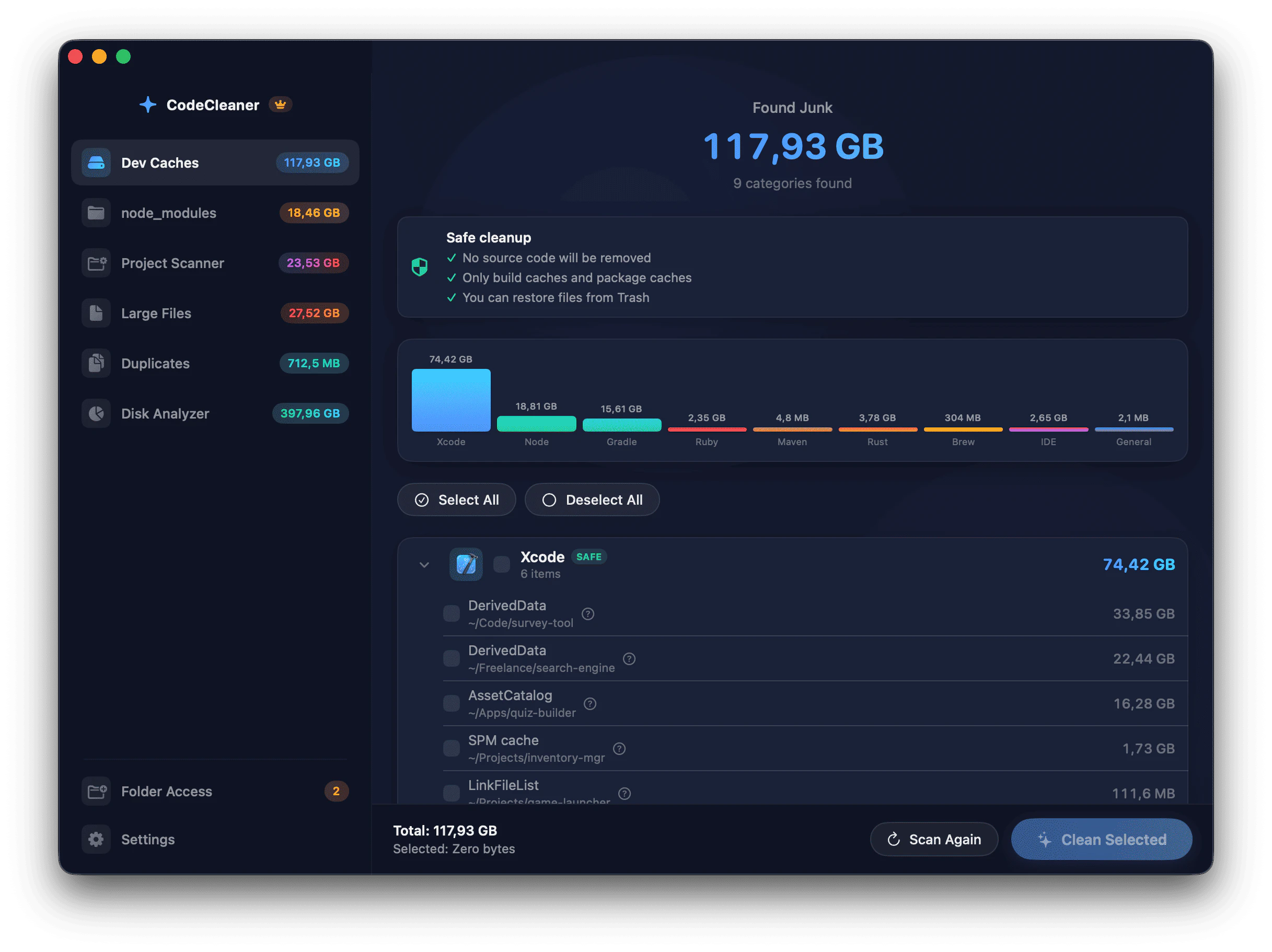Select the Dev Caches sidebar icon
1272x952 pixels.
96,162
